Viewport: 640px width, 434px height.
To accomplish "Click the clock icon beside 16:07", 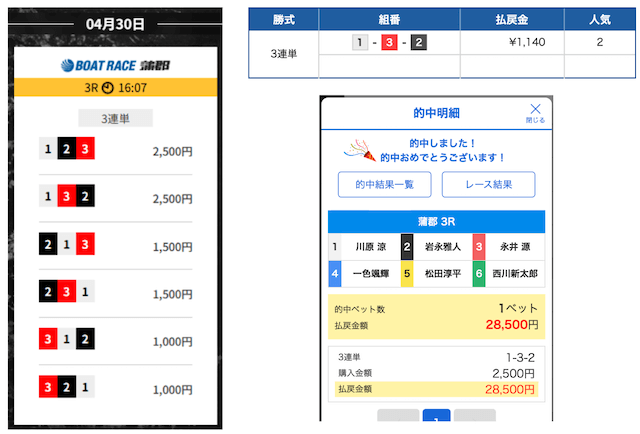I will tap(107, 88).
